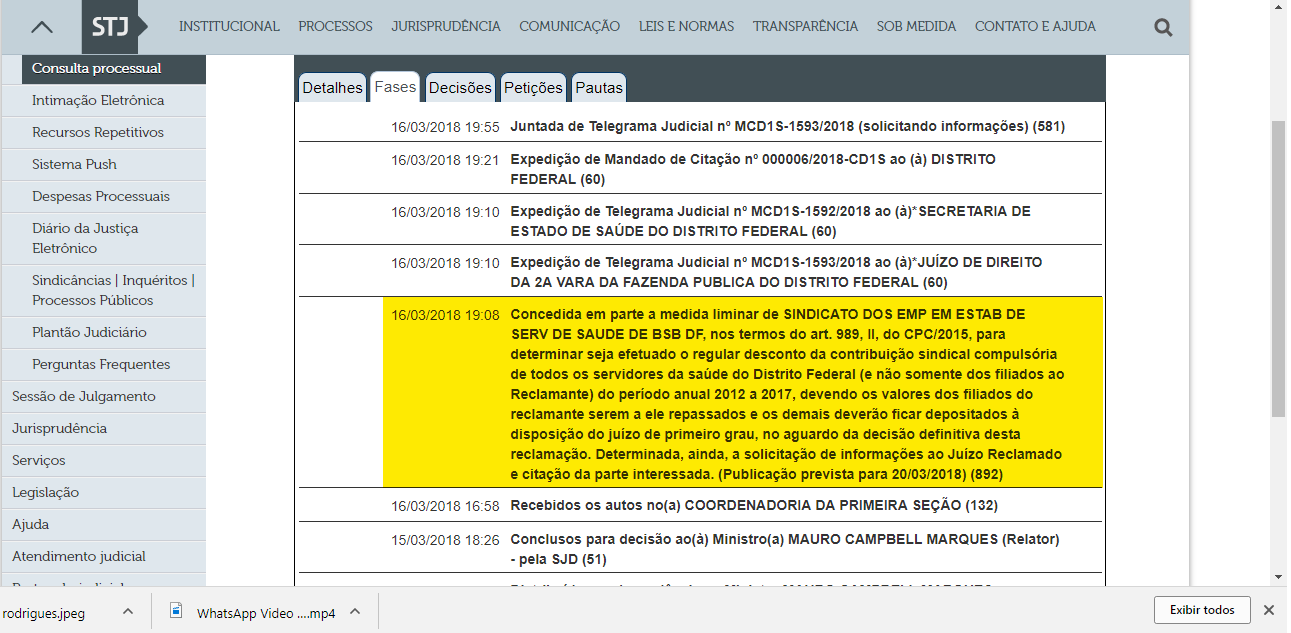Open the Petições tab
Image resolution: width=1291 pixels, height=633 pixels.
[533, 88]
